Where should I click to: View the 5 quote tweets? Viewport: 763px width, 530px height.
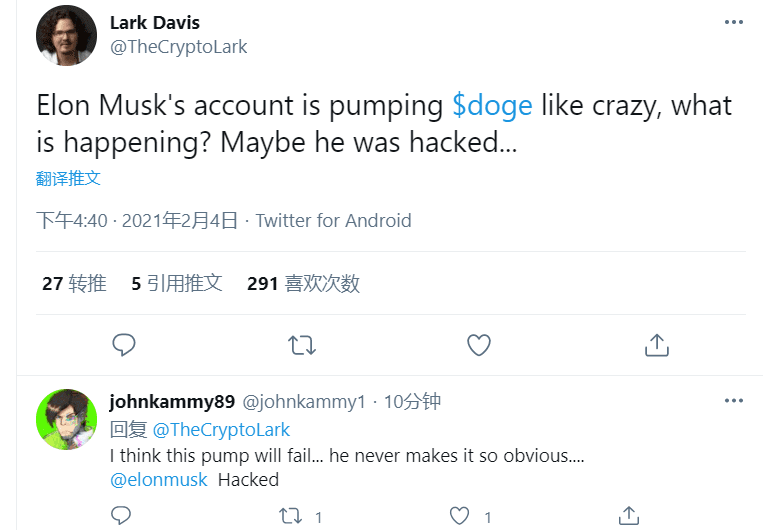click(x=176, y=284)
